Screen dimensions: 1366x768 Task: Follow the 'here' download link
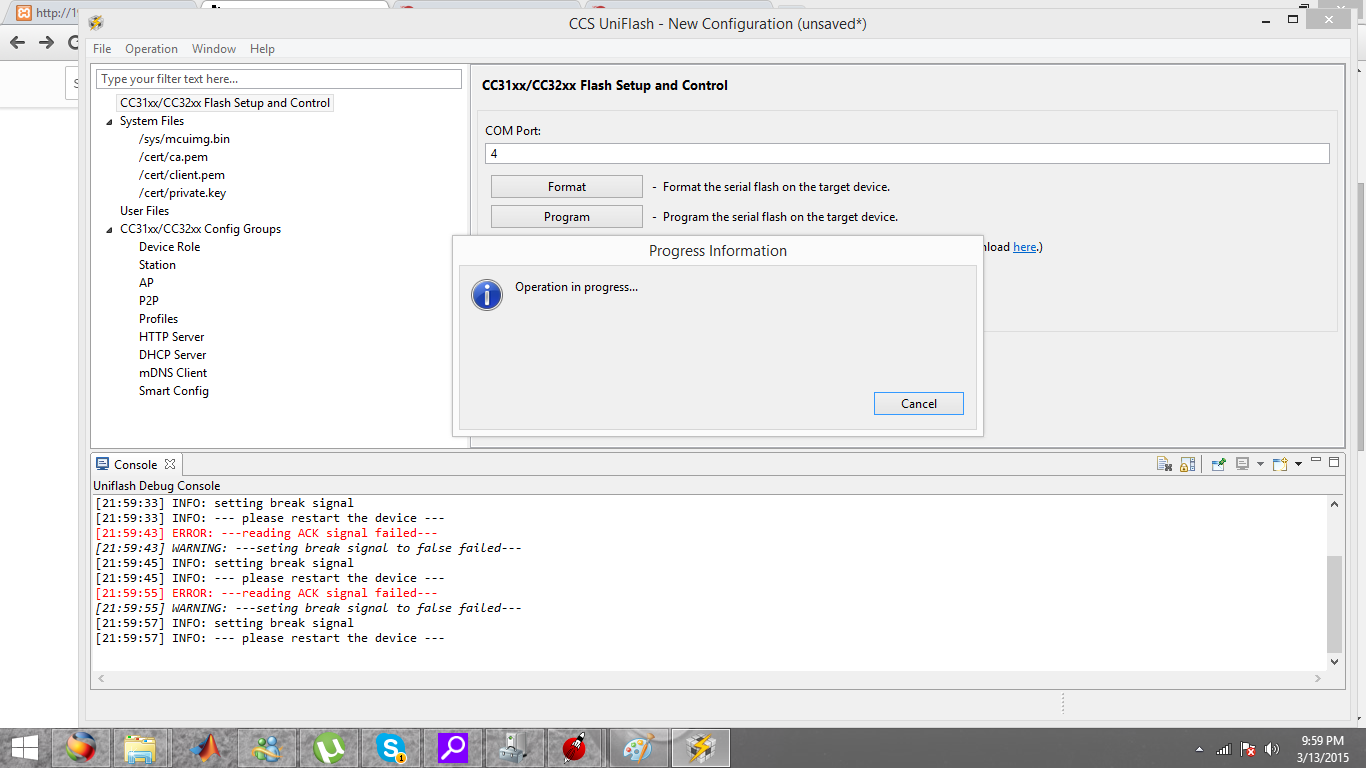[1025, 247]
